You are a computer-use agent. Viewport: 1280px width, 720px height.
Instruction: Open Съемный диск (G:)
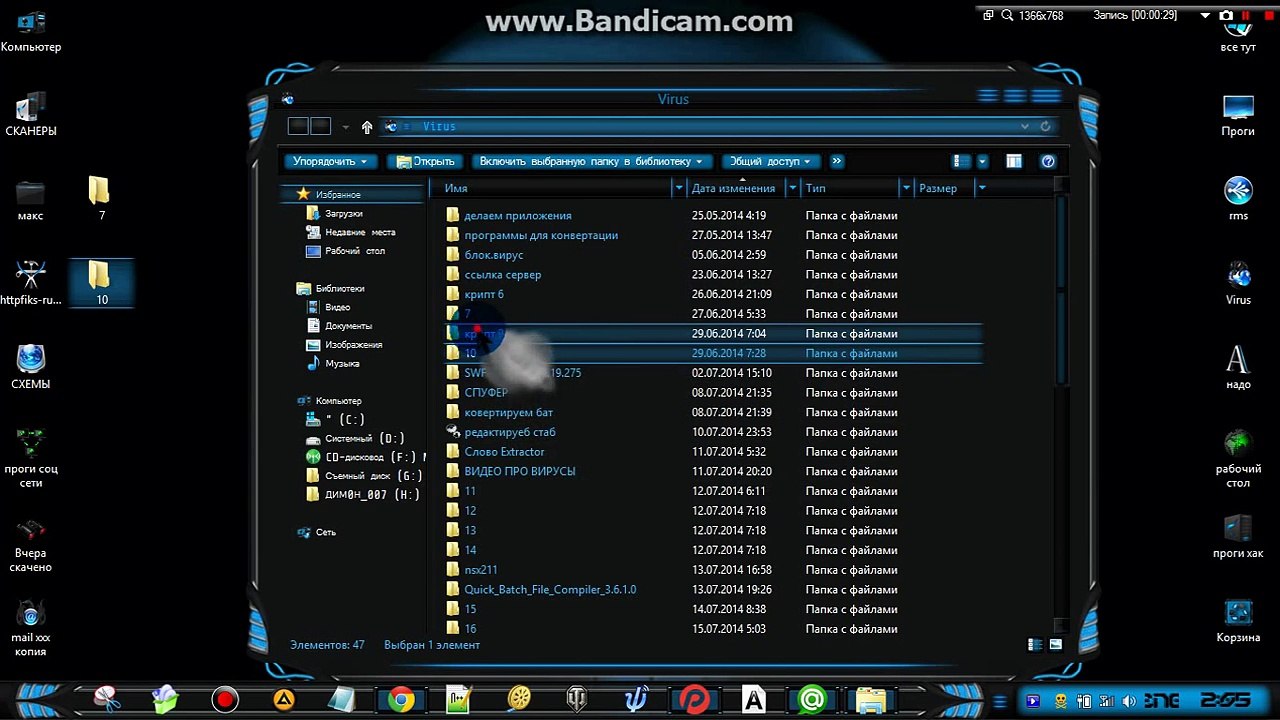(x=373, y=476)
